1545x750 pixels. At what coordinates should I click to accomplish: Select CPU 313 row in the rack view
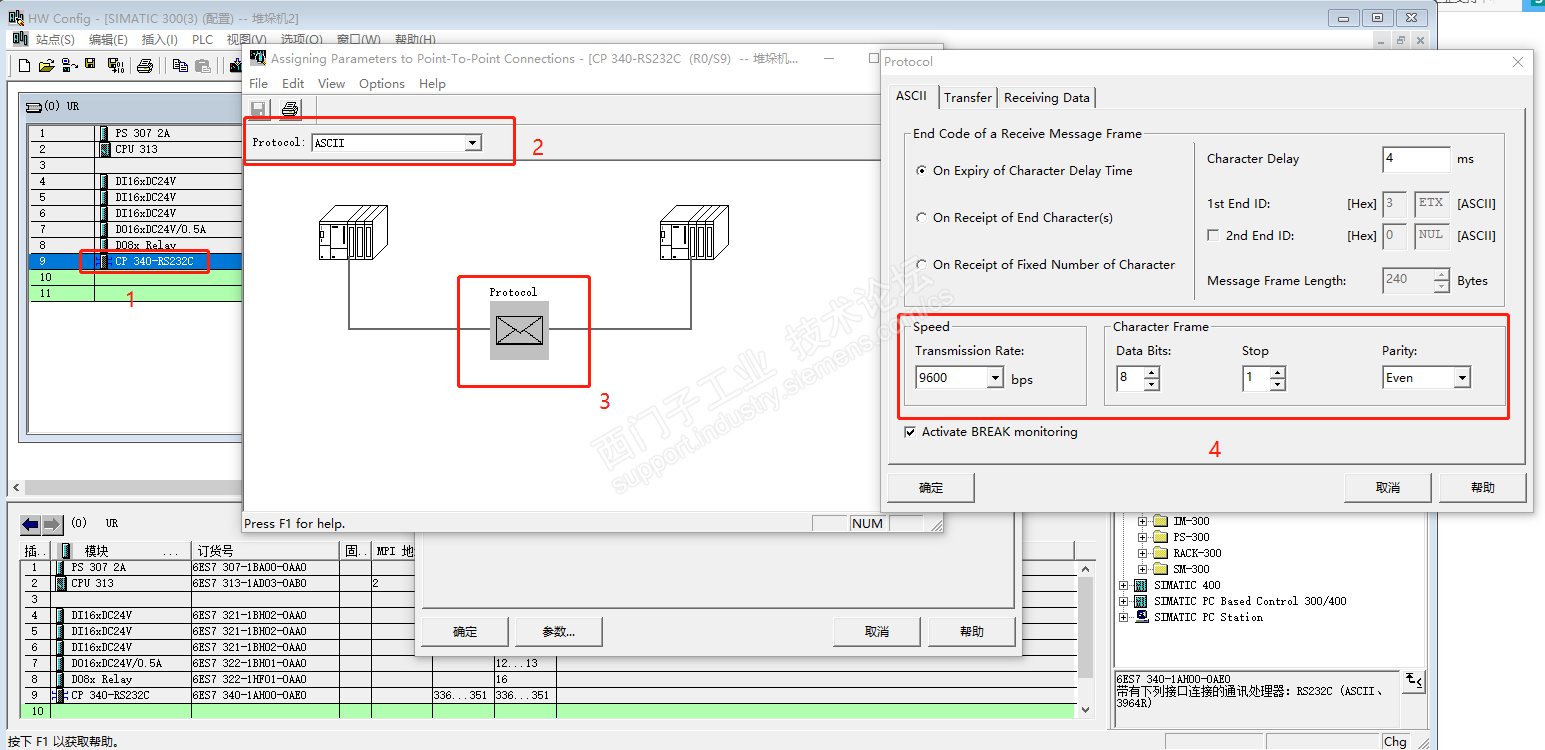[137, 149]
